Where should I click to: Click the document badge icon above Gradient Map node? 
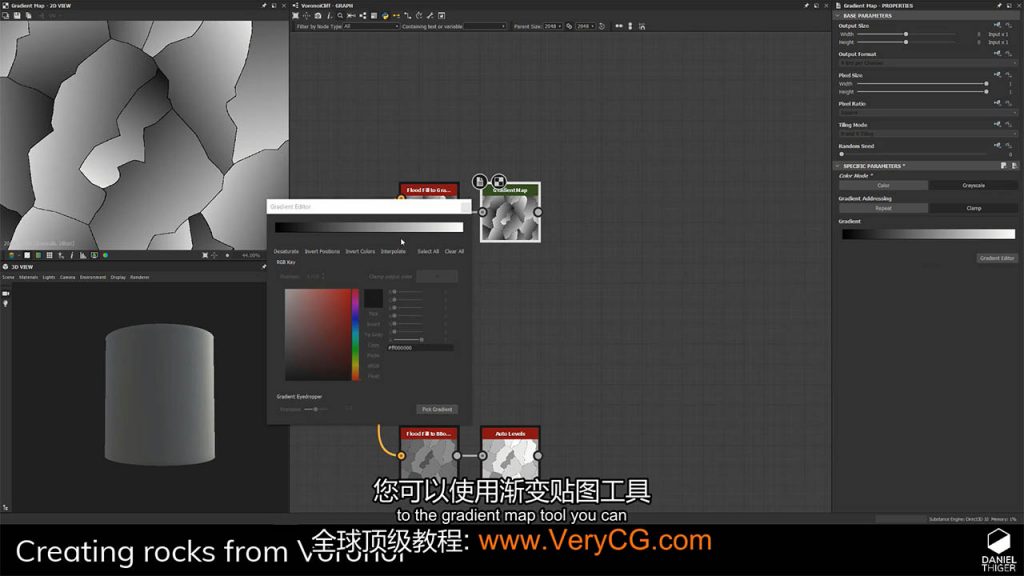point(479,180)
